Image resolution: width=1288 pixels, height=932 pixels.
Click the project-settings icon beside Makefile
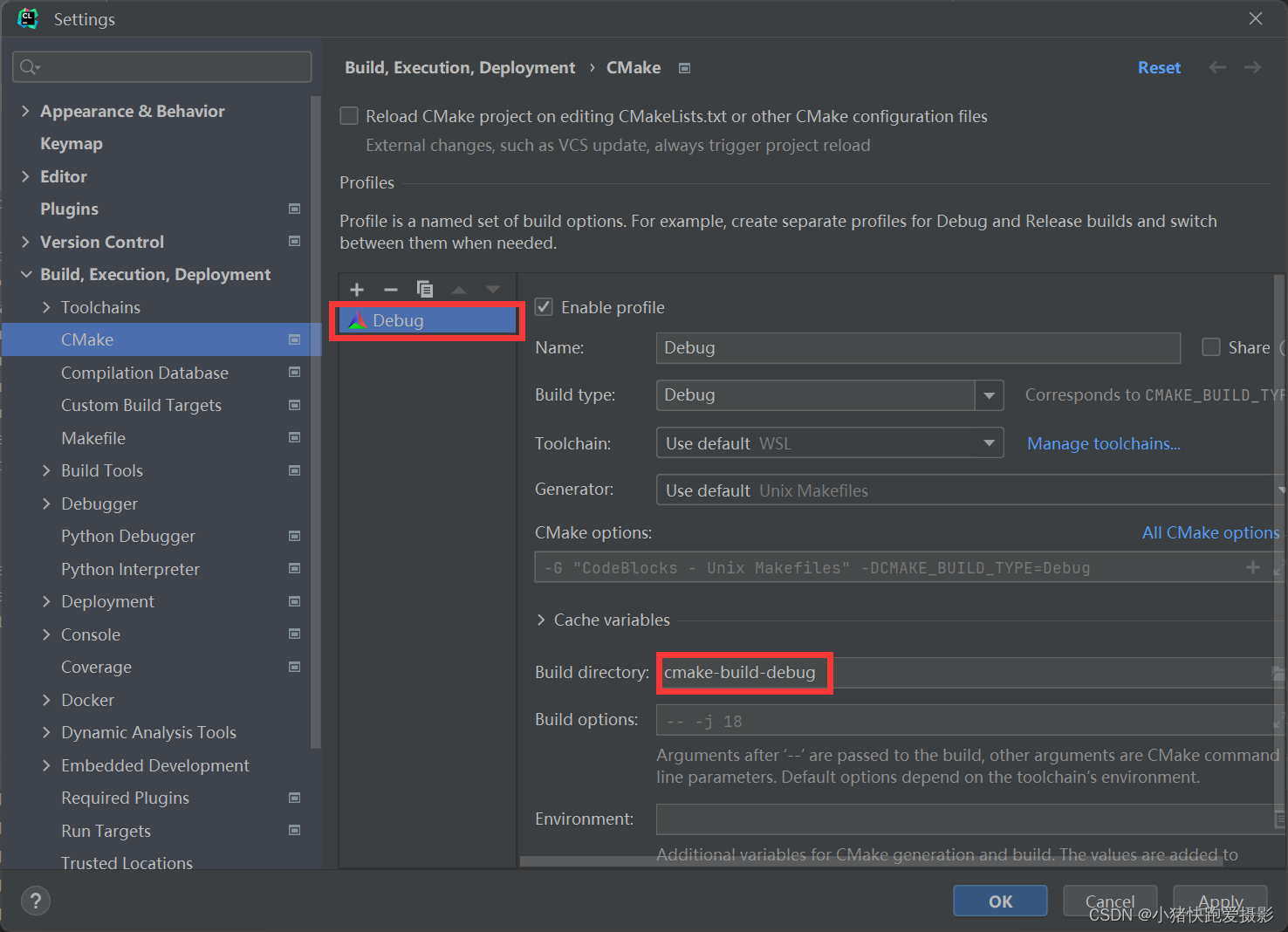coord(295,437)
